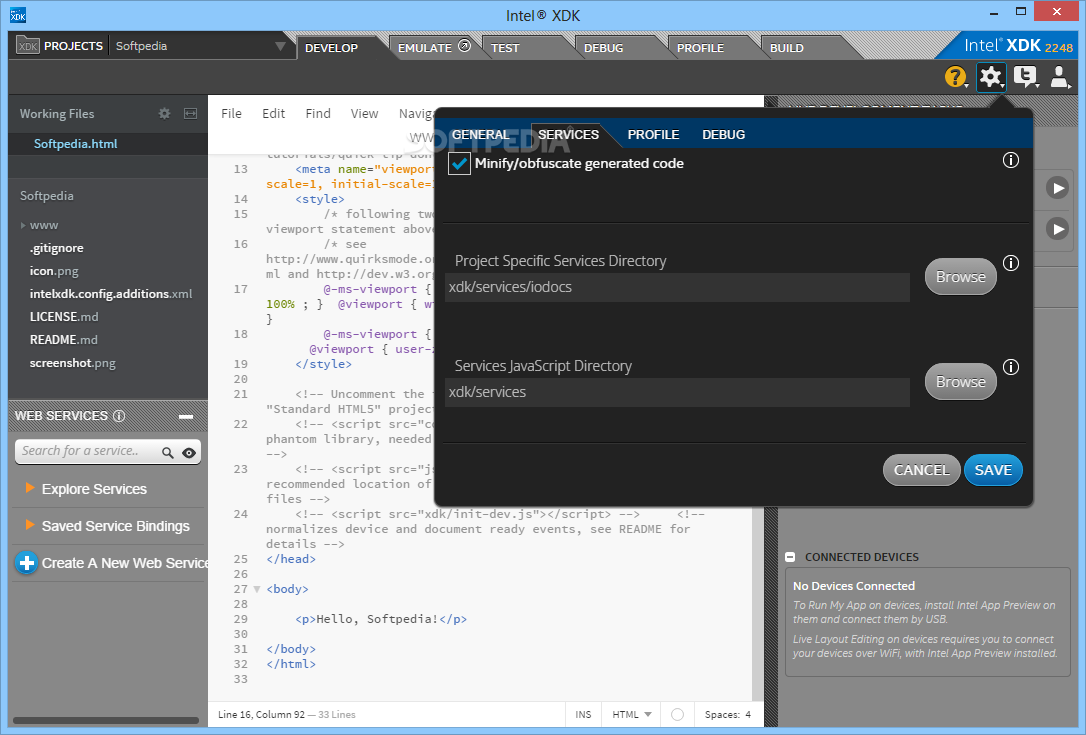This screenshot has height=735, width=1086.
Task: Switch to the TEST tab
Action: click(505, 48)
